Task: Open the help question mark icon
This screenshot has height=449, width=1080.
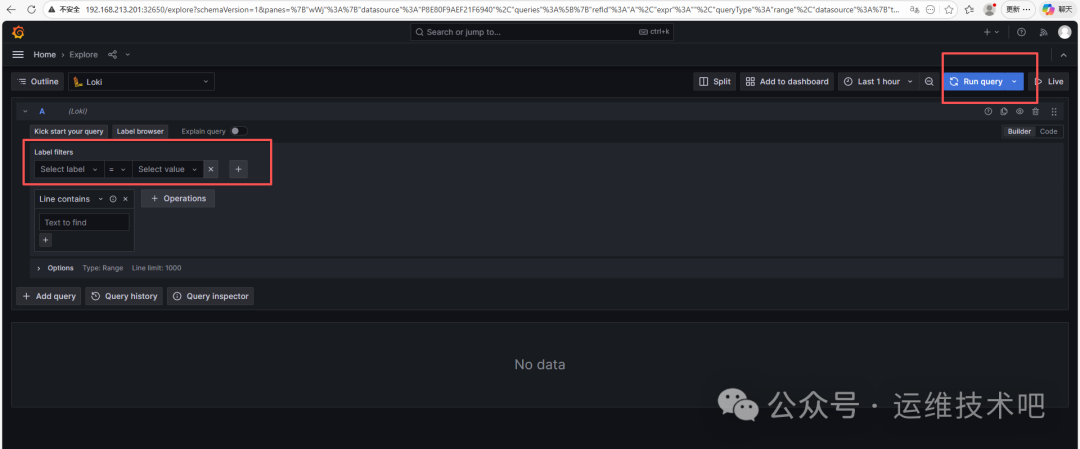Action: [x=1021, y=32]
